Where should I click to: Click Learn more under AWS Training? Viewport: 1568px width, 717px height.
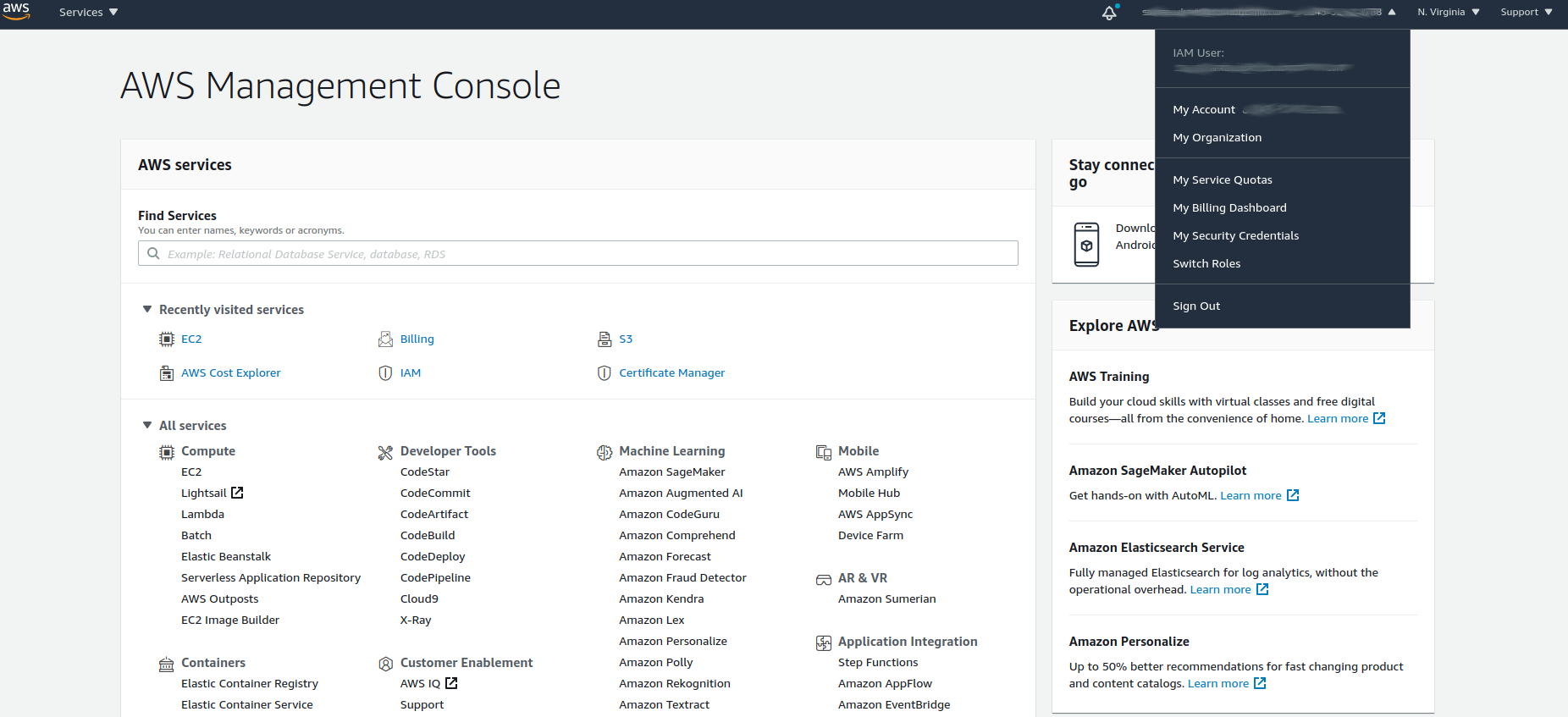point(1338,418)
